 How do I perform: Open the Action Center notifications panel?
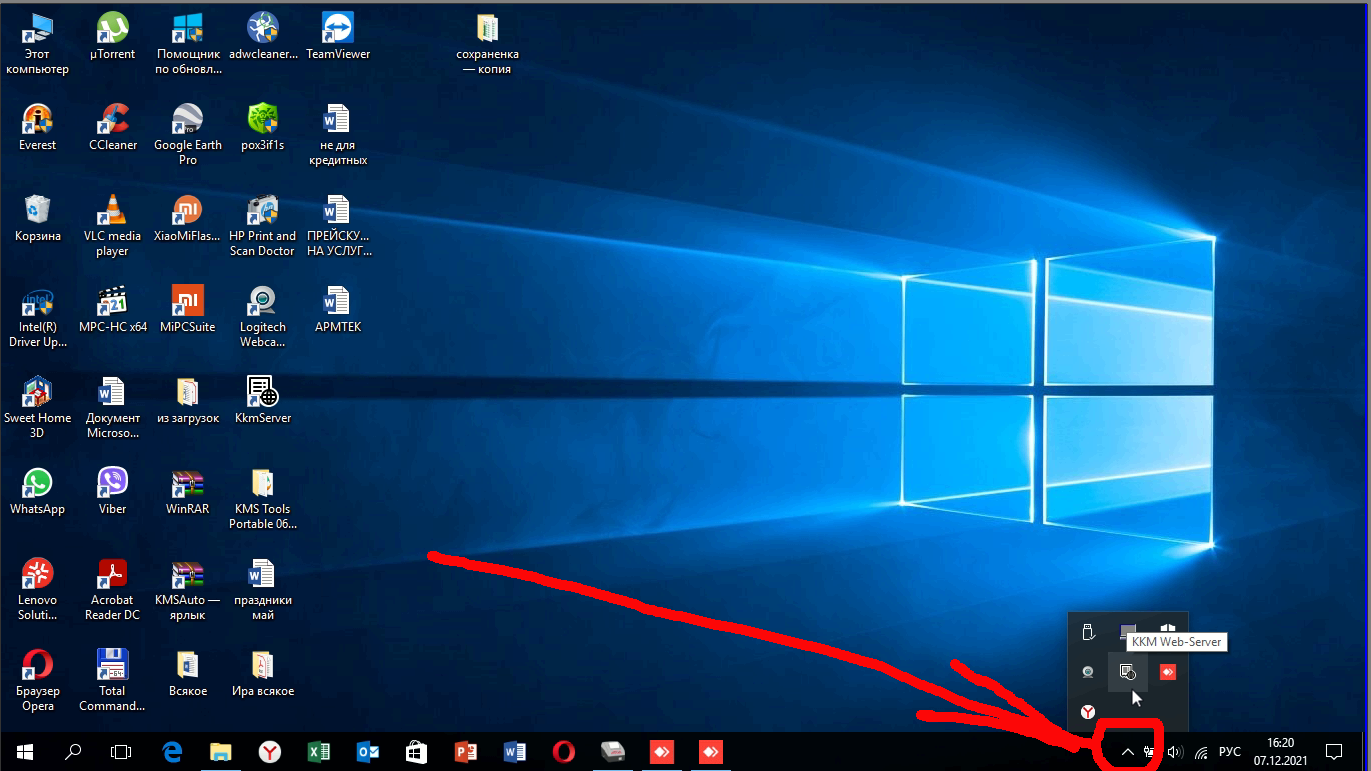[x=1333, y=751]
